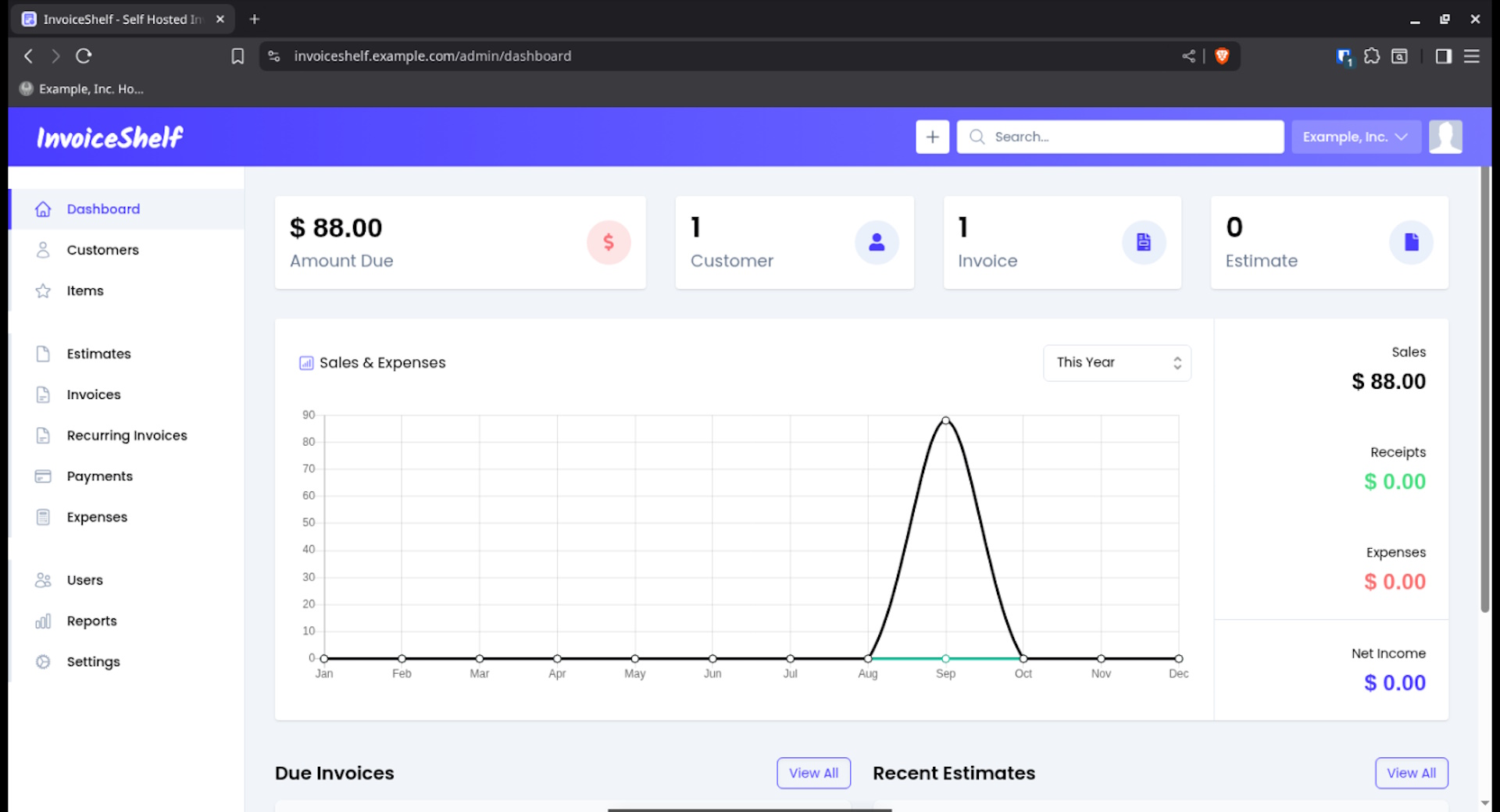
Task: Click the Invoice card document icon
Action: pos(1143,242)
